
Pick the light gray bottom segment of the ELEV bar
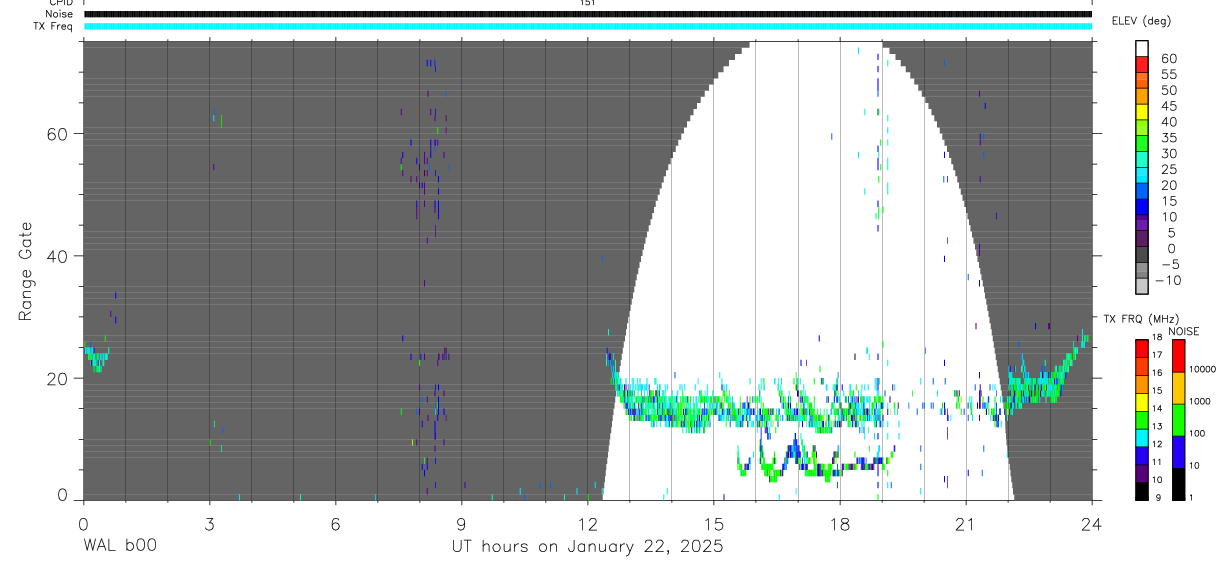(x=1142, y=286)
